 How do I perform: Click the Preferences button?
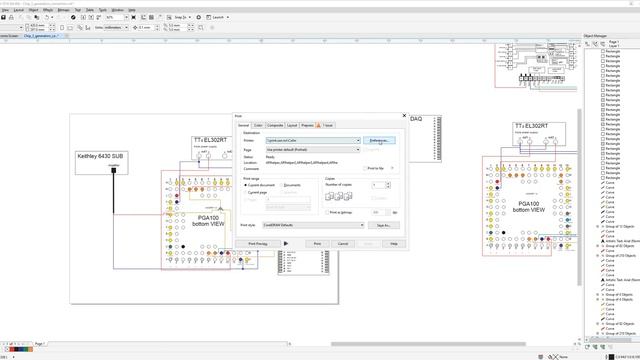[379, 140]
